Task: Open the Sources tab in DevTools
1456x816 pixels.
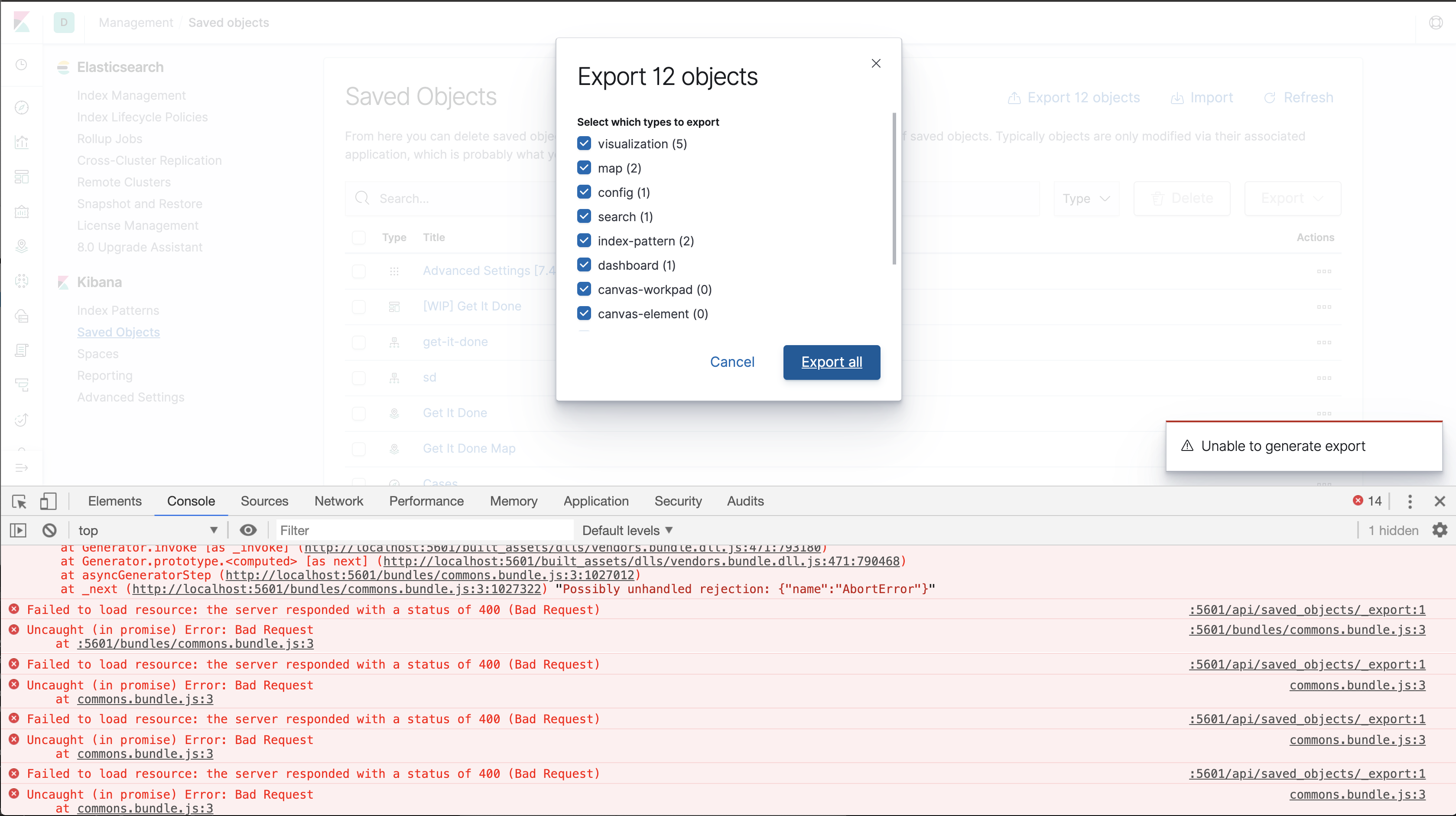Action: [x=264, y=502]
